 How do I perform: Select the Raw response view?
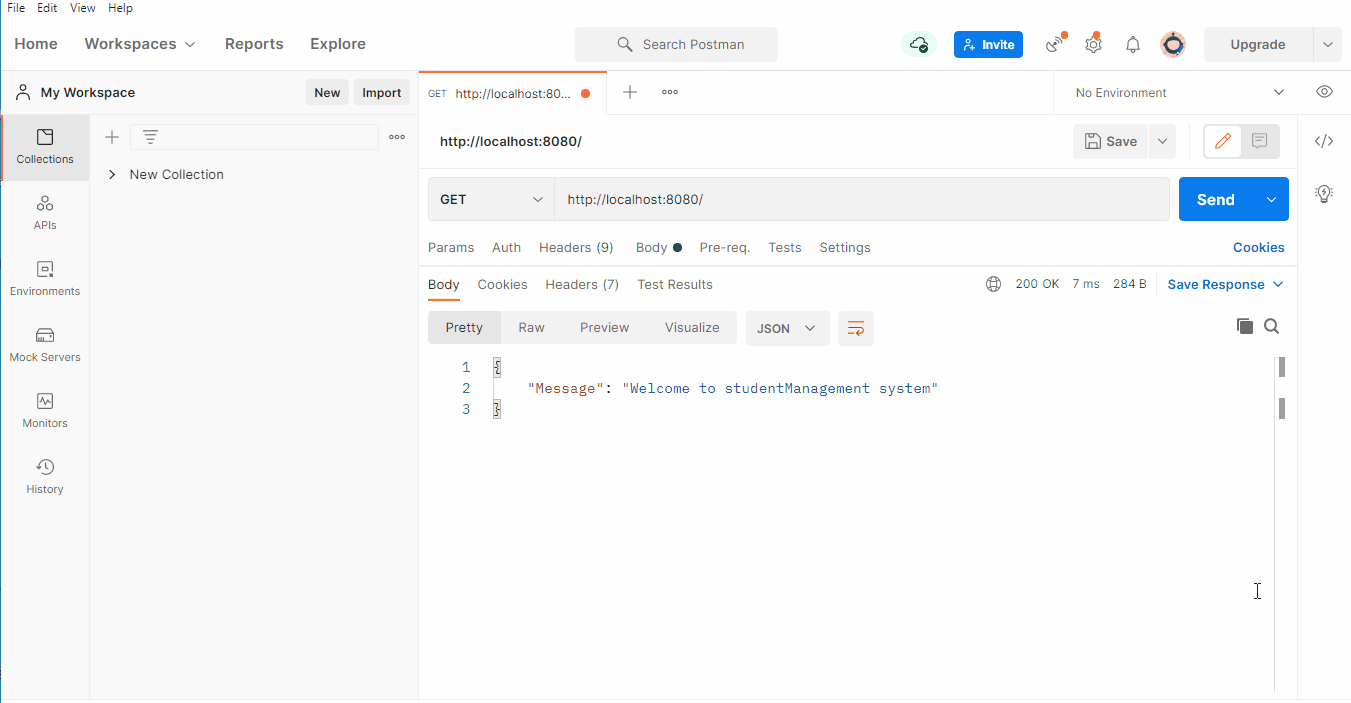(531, 327)
